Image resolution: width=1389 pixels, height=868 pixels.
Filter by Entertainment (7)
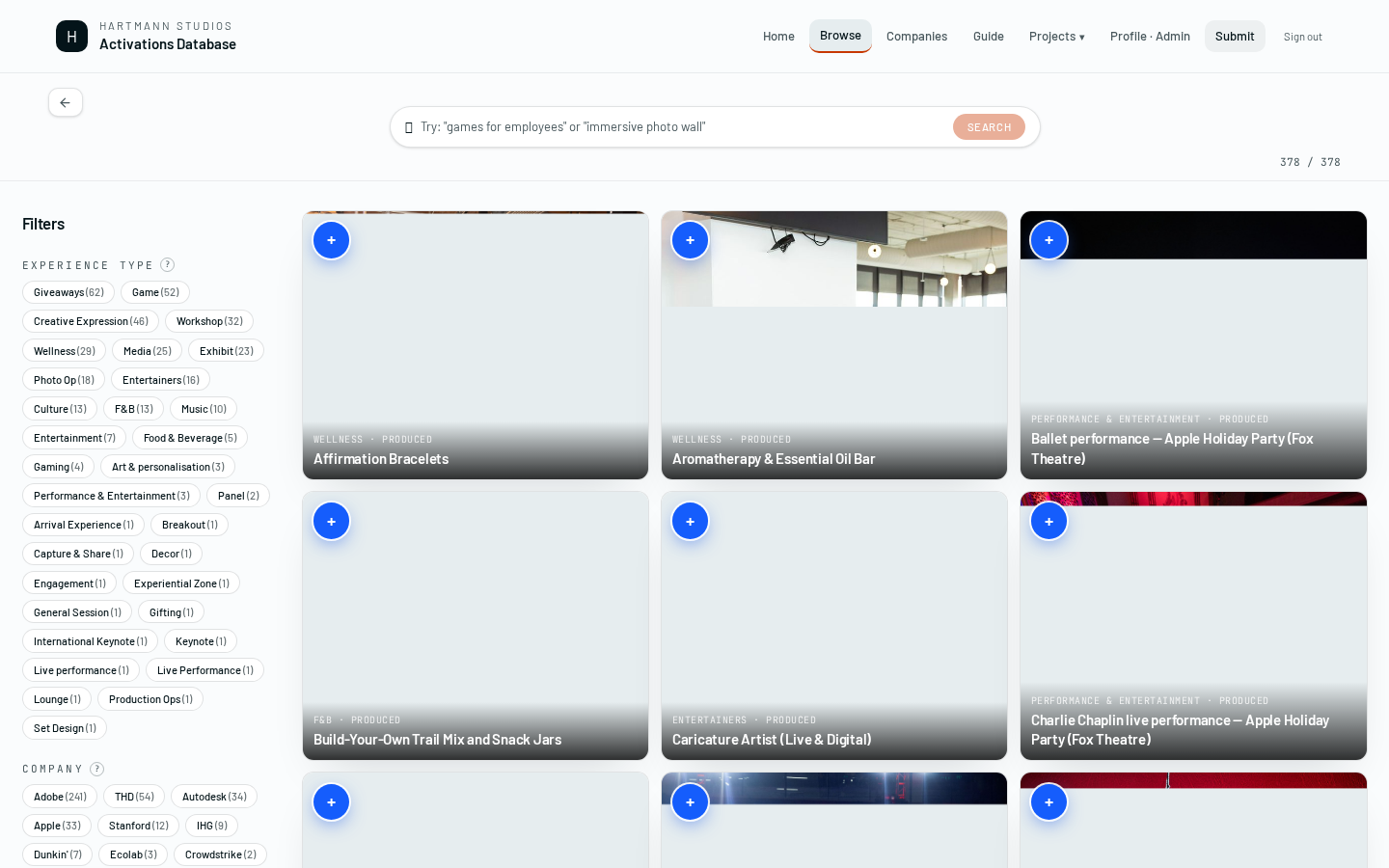click(74, 438)
